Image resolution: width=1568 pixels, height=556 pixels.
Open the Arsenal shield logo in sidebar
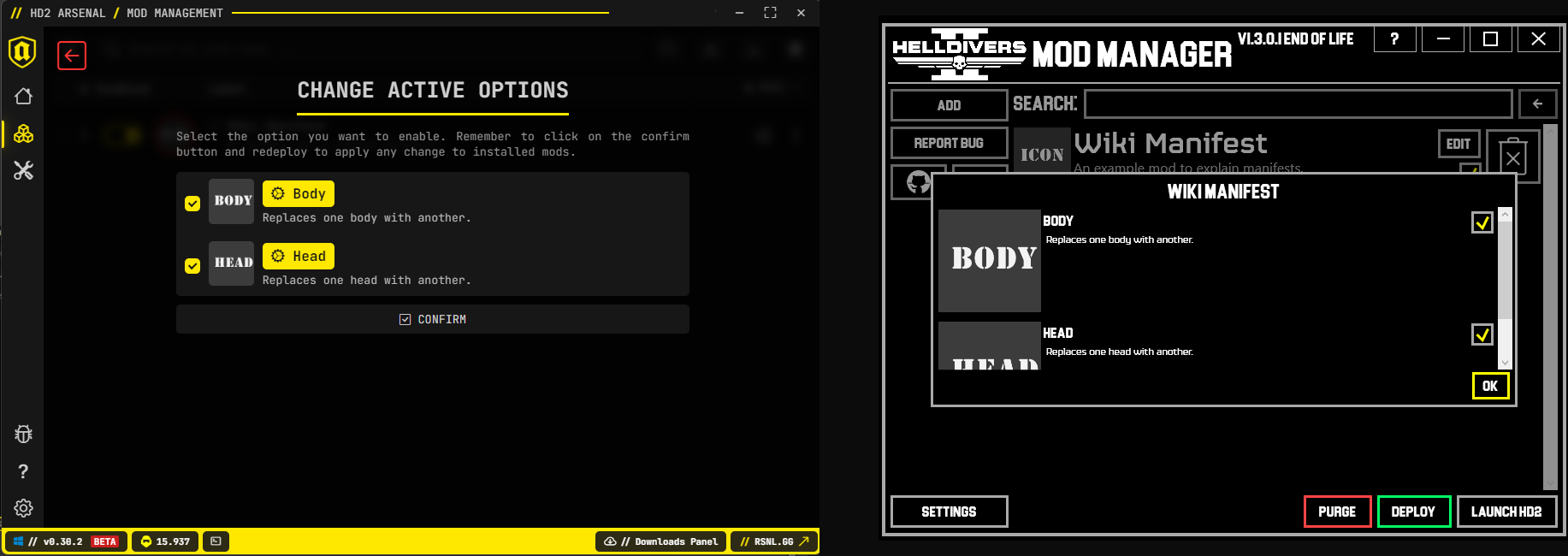pyautogui.click(x=22, y=52)
